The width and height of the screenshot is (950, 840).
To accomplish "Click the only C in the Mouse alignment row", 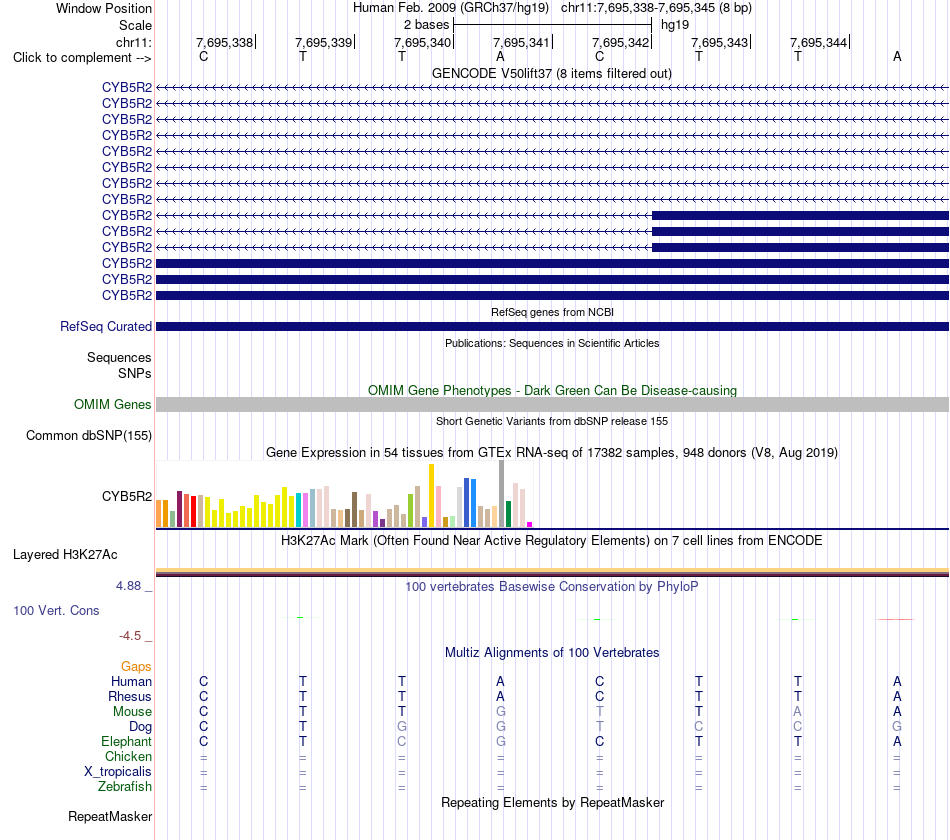I will click(x=204, y=712).
